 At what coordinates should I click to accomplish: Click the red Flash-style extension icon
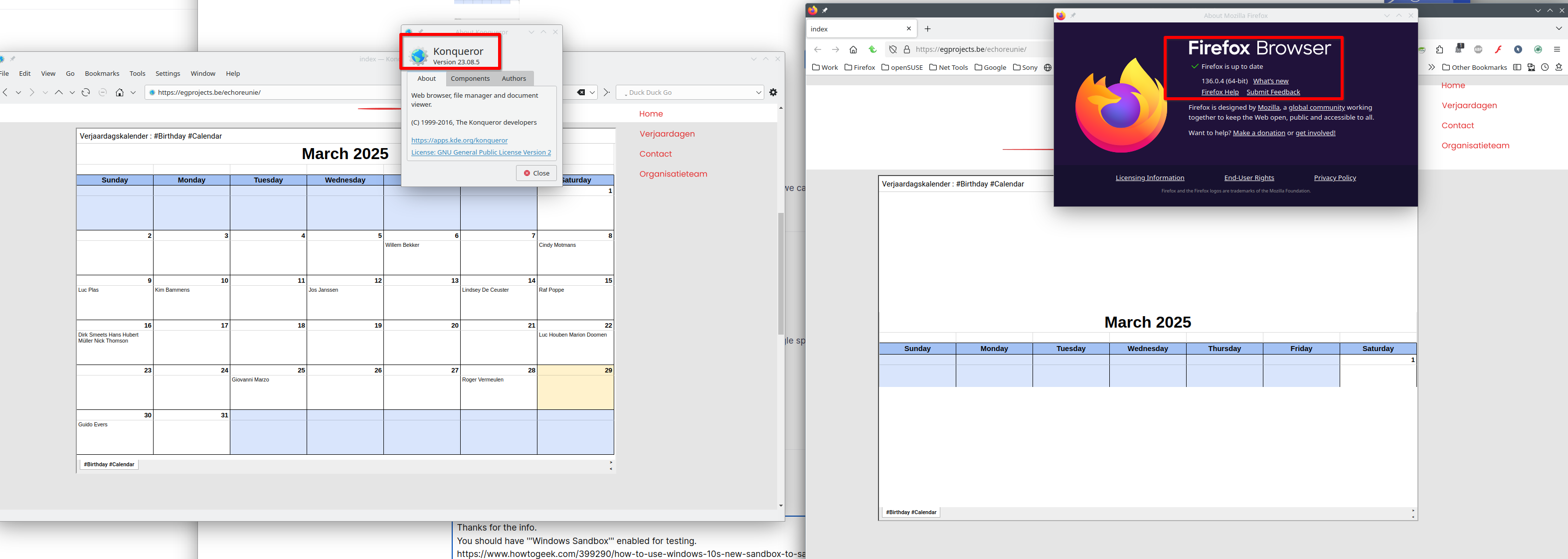point(1499,50)
